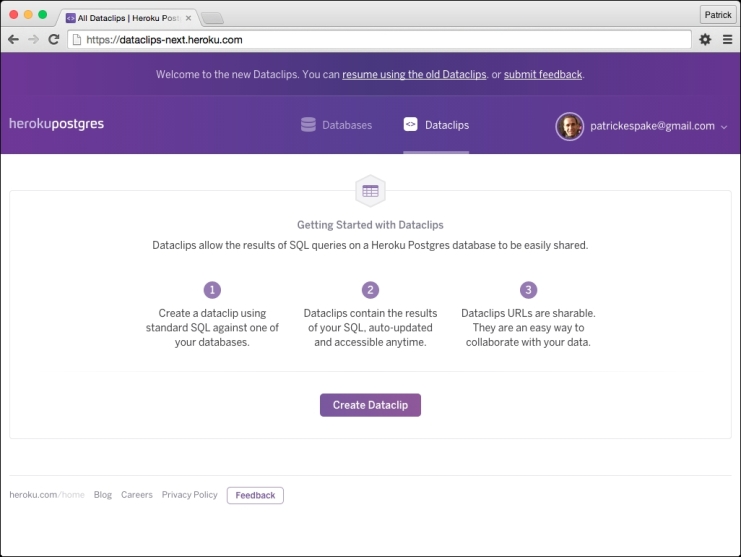Click the step 2 circle badge
The width and height of the screenshot is (741, 557).
(370, 290)
